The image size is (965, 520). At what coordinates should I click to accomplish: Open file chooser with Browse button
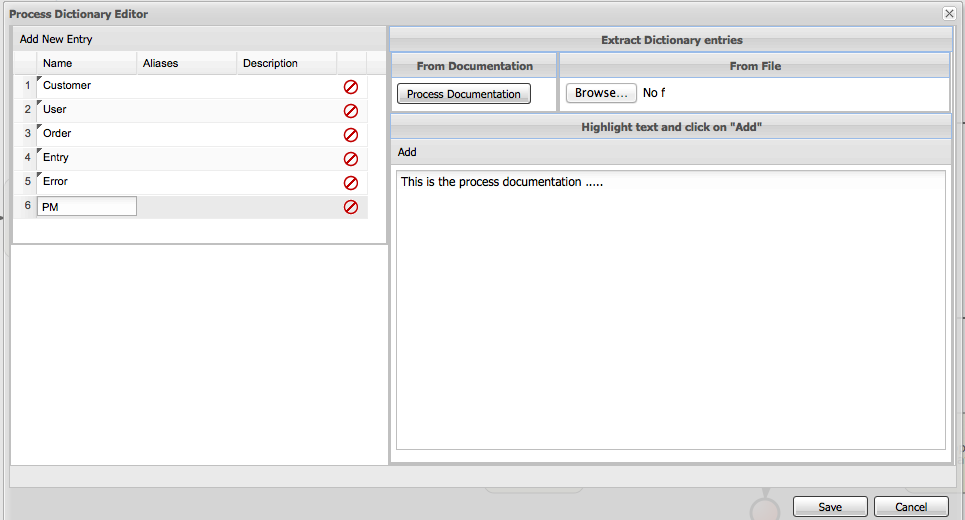point(601,93)
